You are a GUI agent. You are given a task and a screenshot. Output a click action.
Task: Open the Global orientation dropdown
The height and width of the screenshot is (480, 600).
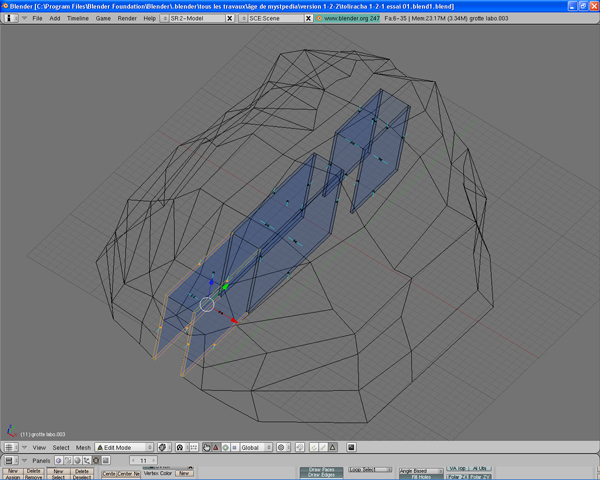coord(254,447)
